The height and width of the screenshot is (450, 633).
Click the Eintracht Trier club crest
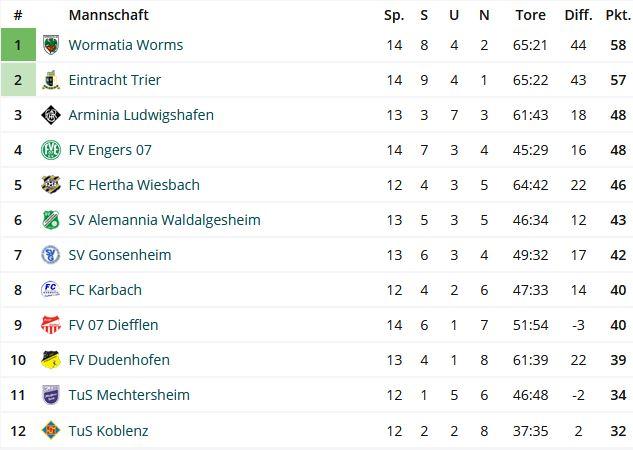[51, 80]
